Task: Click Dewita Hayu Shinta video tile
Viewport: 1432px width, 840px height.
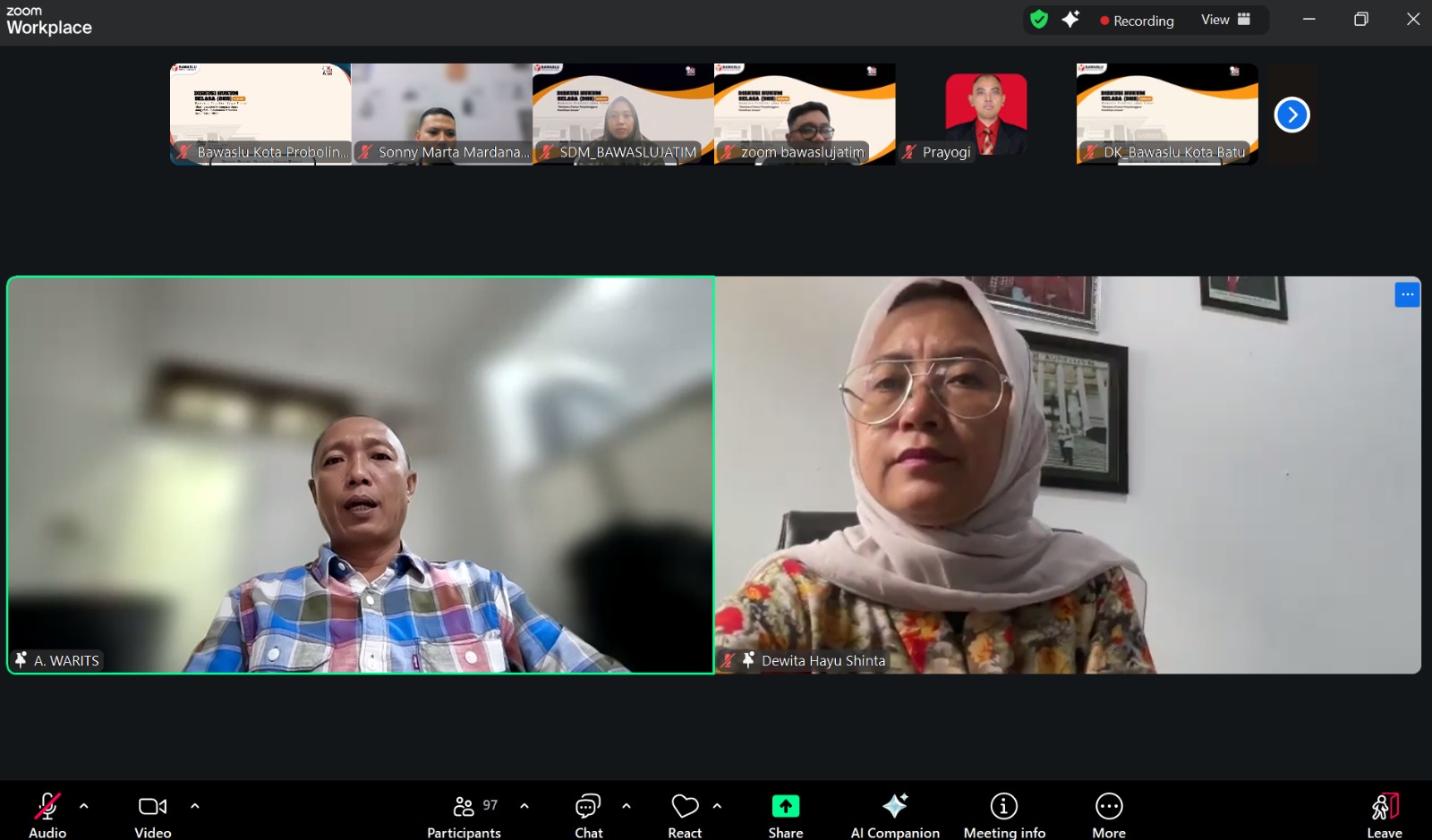Action: pyautogui.click(x=1068, y=475)
